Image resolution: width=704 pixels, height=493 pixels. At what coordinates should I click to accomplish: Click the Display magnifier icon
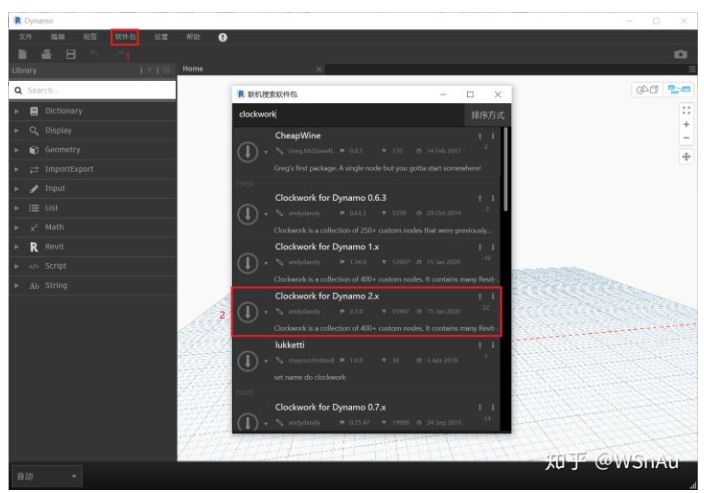click(34, 131)
